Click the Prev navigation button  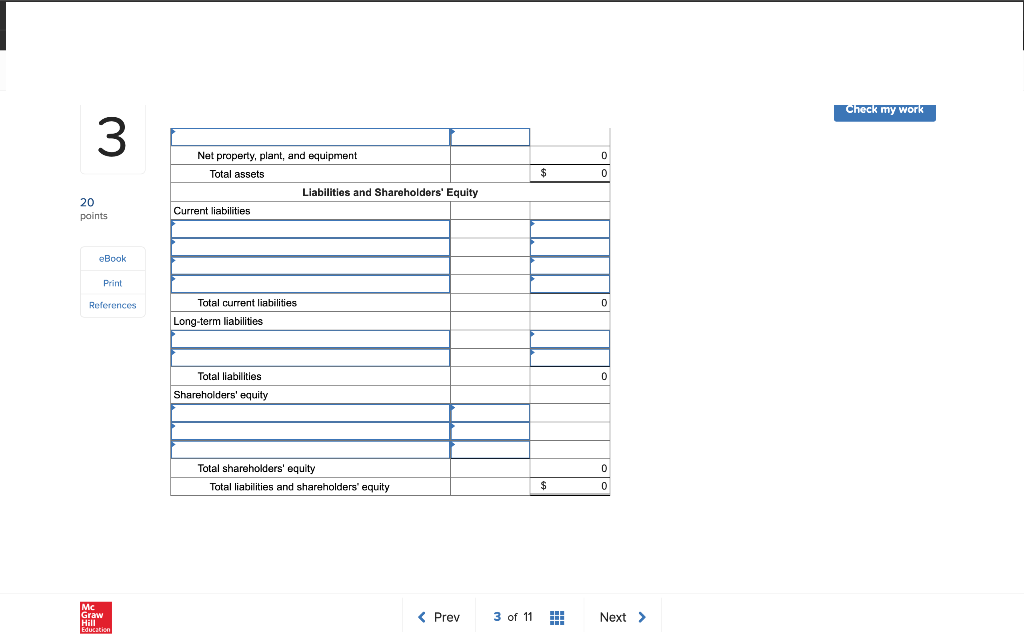[x=438, y=617]
